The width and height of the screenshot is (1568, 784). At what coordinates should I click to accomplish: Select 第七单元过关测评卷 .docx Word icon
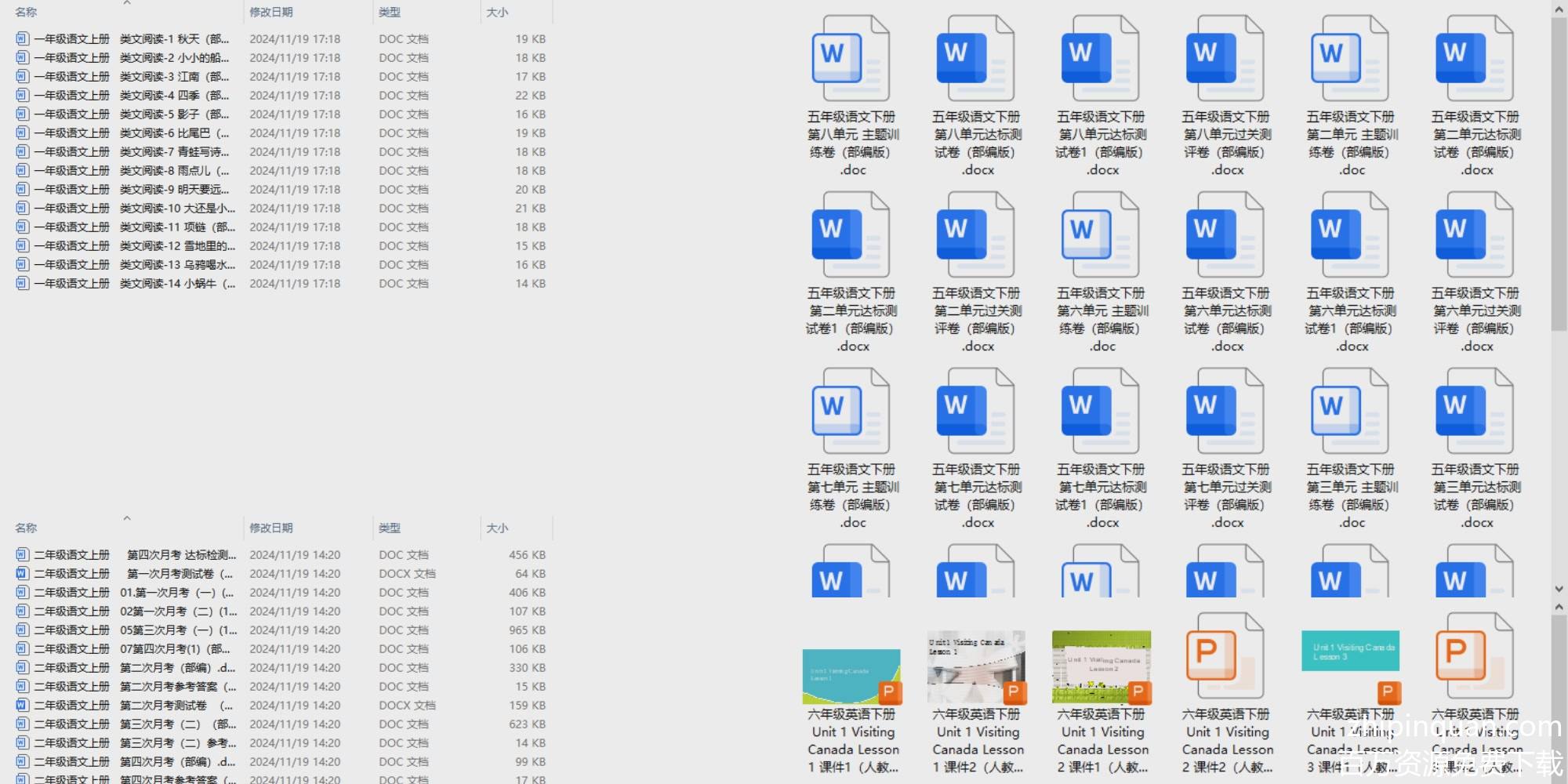1225,412
